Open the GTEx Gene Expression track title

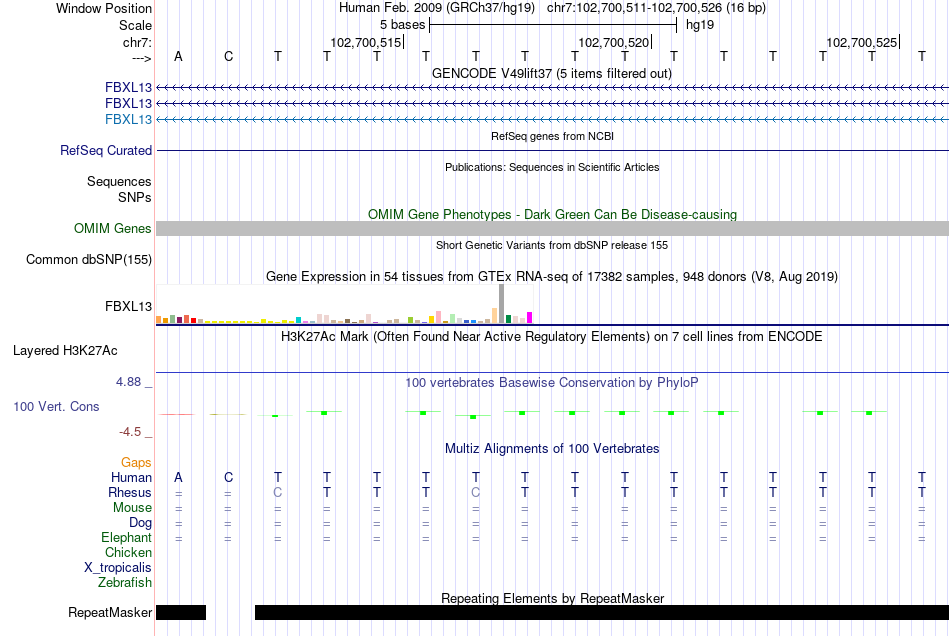pyautogui.click(x=552, y=277)
